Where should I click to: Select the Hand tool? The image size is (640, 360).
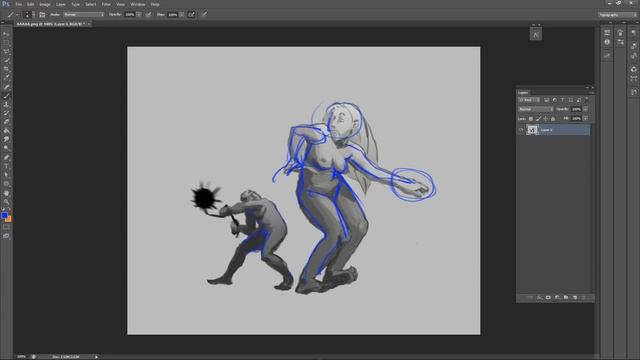click(x=6, y=193)
